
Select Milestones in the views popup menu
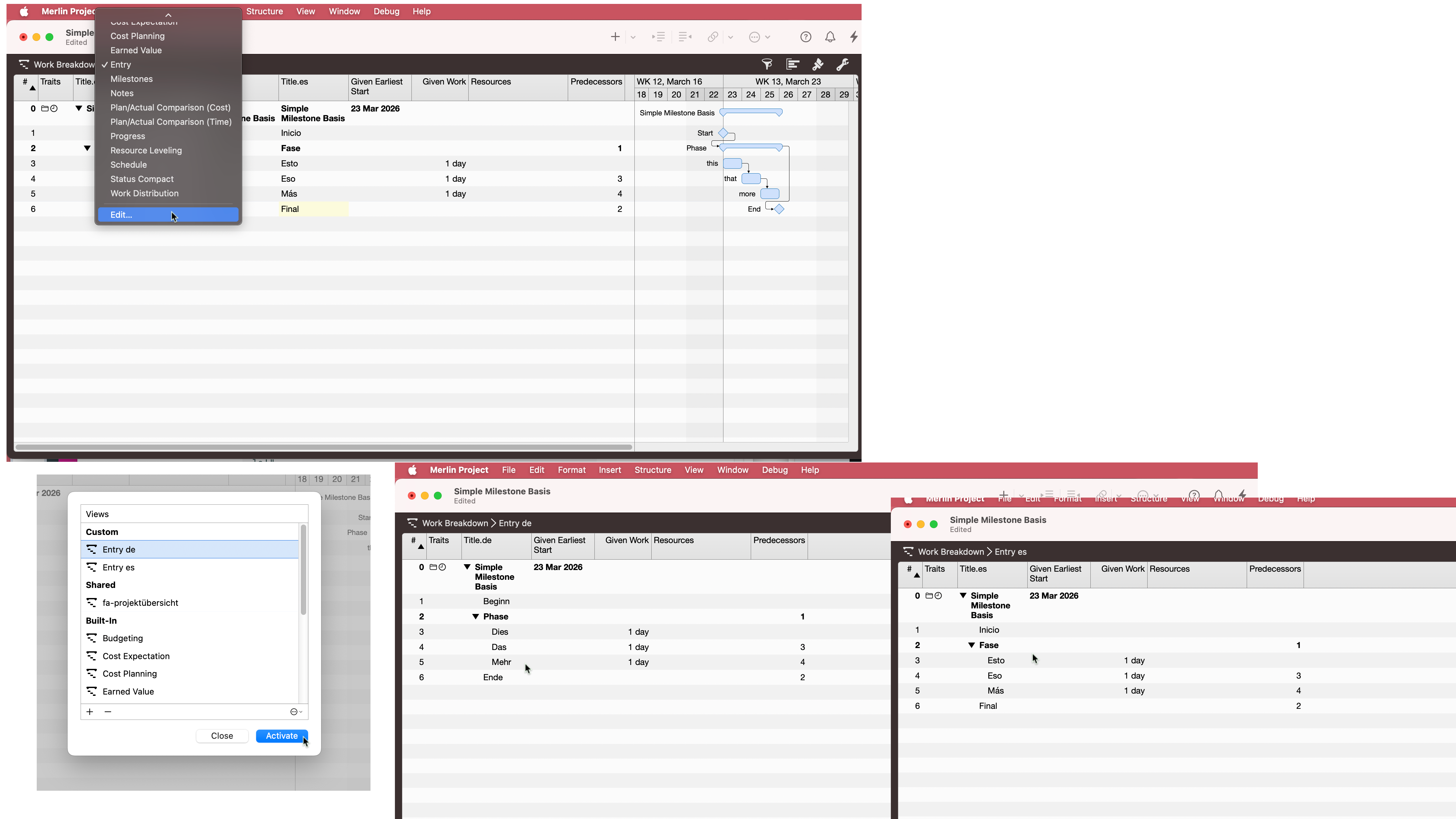[x=131, y=79]
